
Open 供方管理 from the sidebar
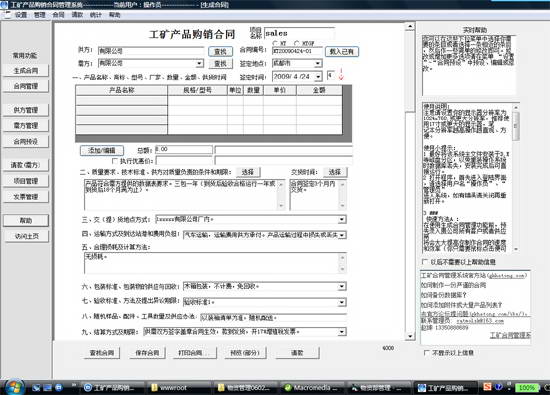point(26,110)
